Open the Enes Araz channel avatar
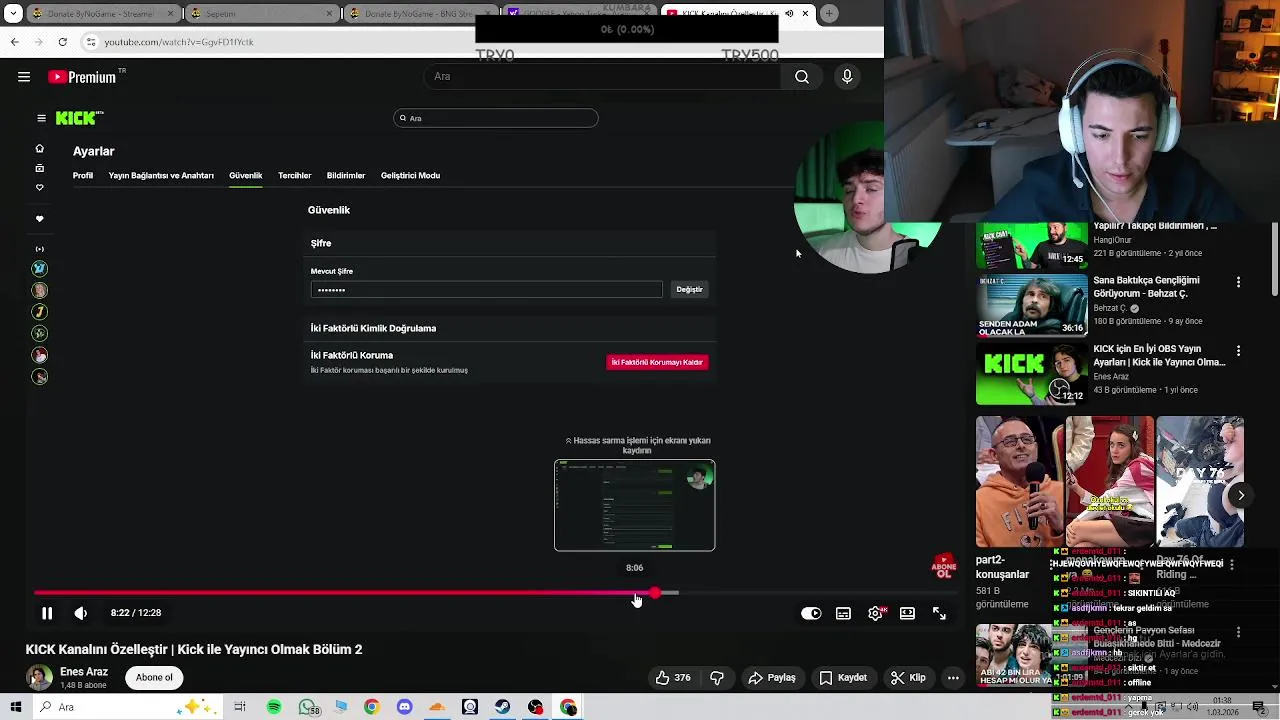The height and width of the screenshot is (720, 1280). pyautogui.click(x=39, y=678)
